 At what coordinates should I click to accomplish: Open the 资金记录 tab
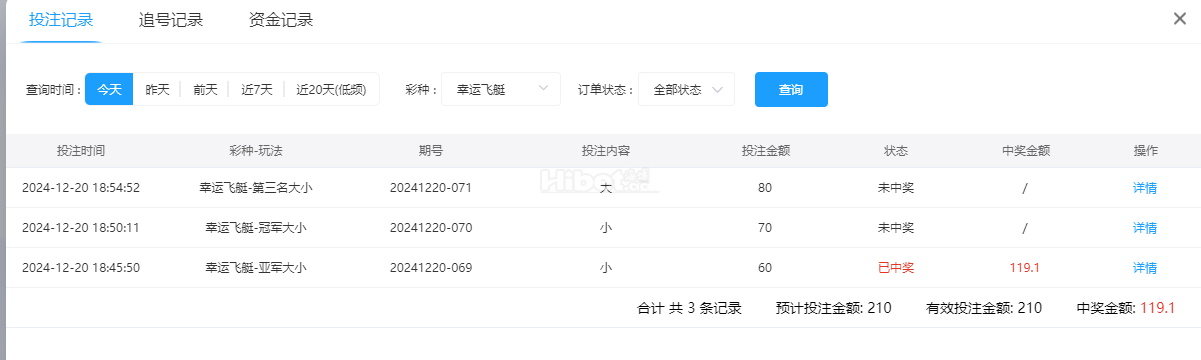(281, 20)
